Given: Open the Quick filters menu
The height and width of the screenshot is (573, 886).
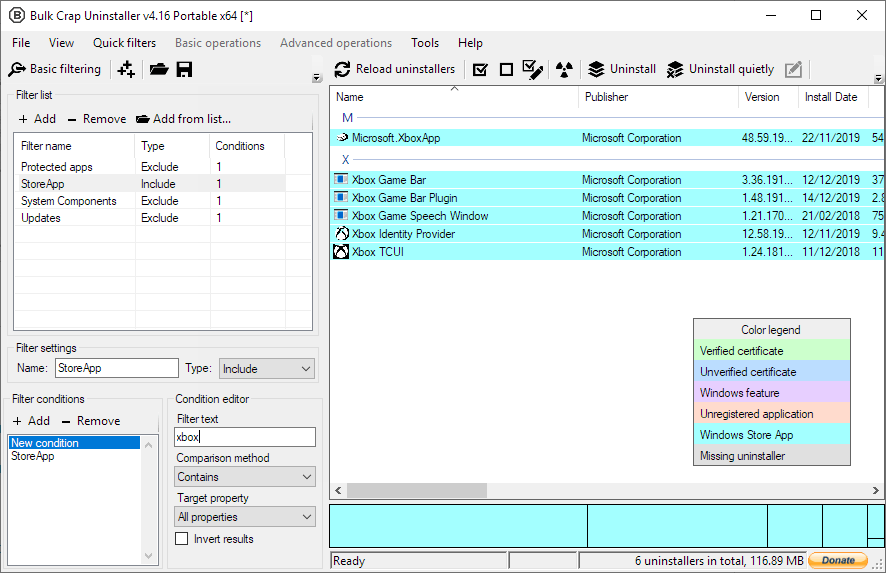Looking at the screenshot, I should 124,43.
